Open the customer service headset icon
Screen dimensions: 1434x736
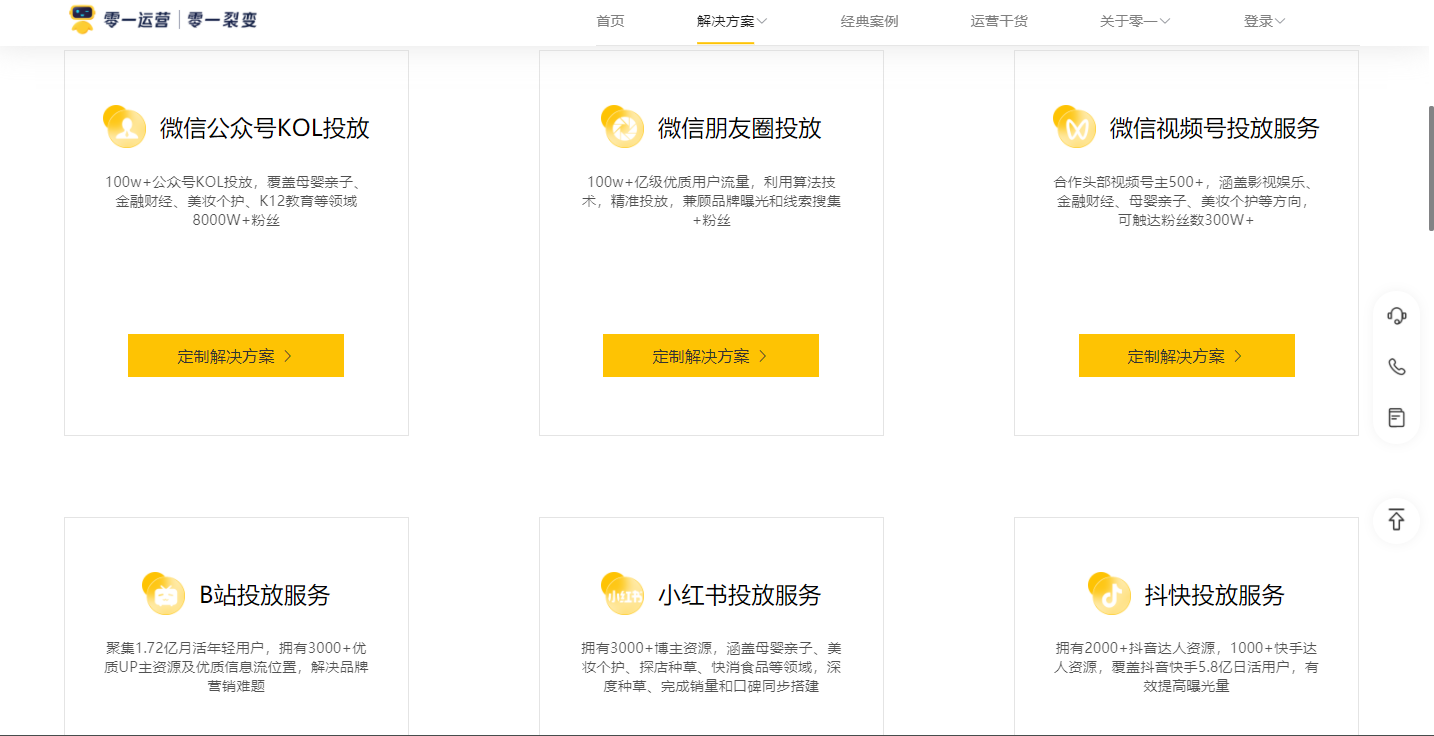point(1397,317)
